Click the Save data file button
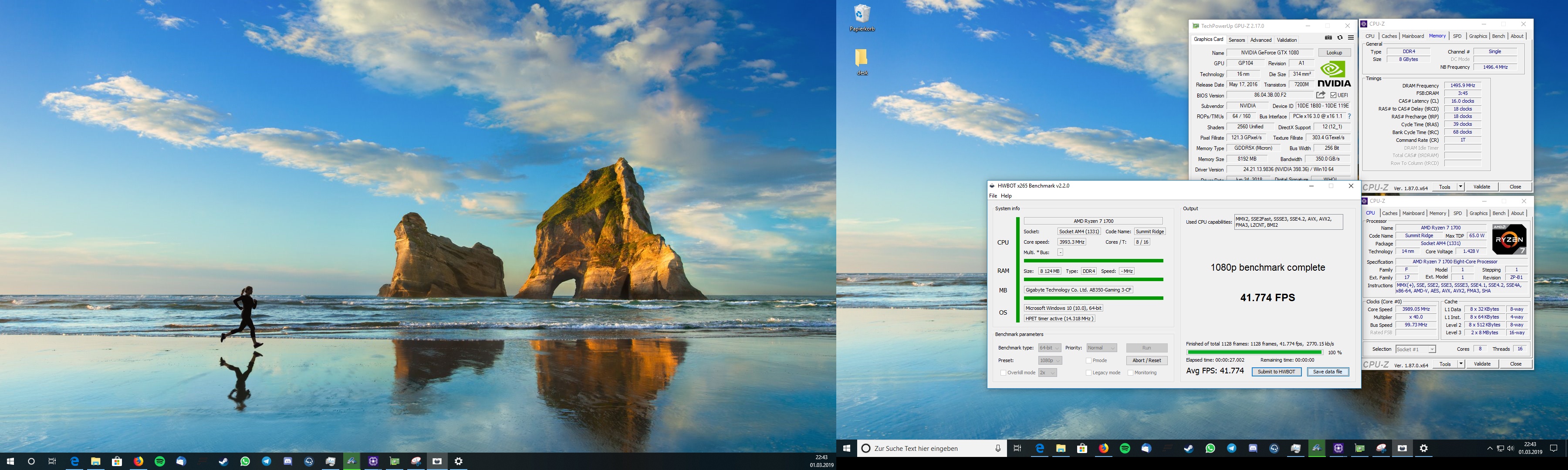Image resolution: width=1568 pixels, height=470 pixels. (1328, 372)
